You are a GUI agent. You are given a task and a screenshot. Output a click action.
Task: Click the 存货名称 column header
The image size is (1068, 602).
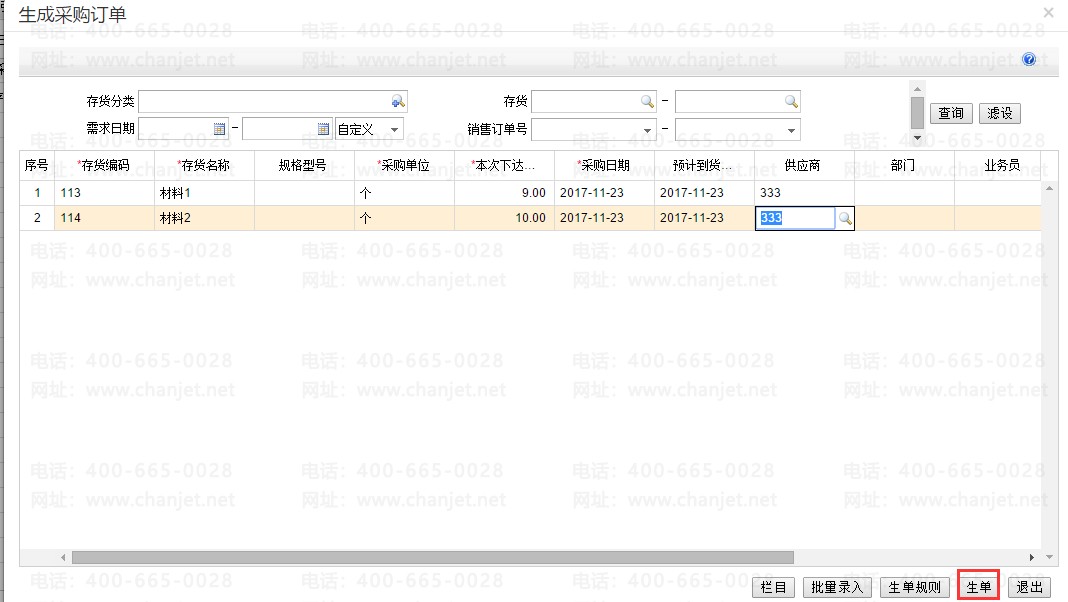(204, 165)
